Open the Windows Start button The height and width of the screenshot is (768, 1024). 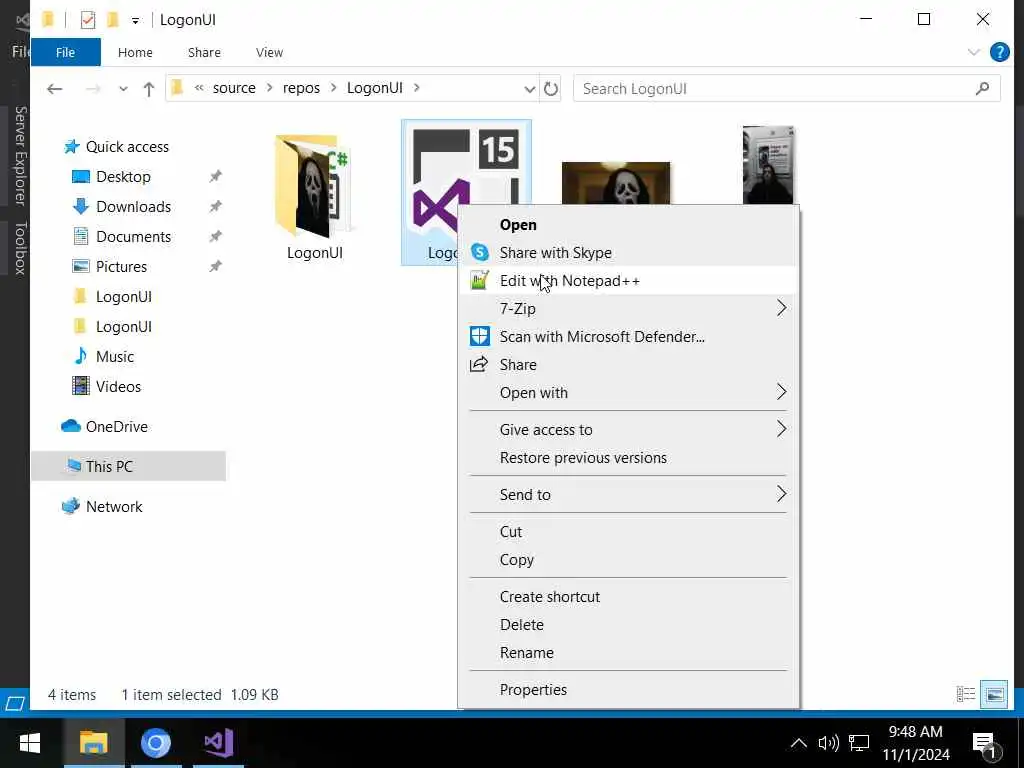[x=29, y=743]
